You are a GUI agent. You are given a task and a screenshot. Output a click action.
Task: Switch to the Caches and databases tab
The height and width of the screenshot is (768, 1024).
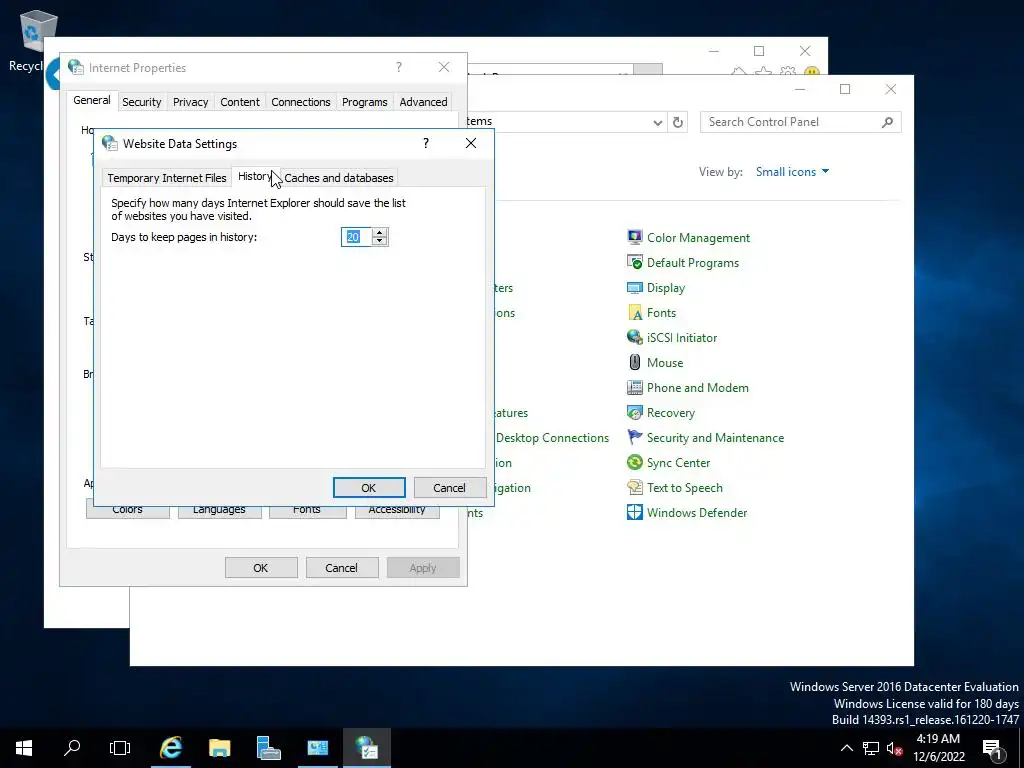point(339,178)
